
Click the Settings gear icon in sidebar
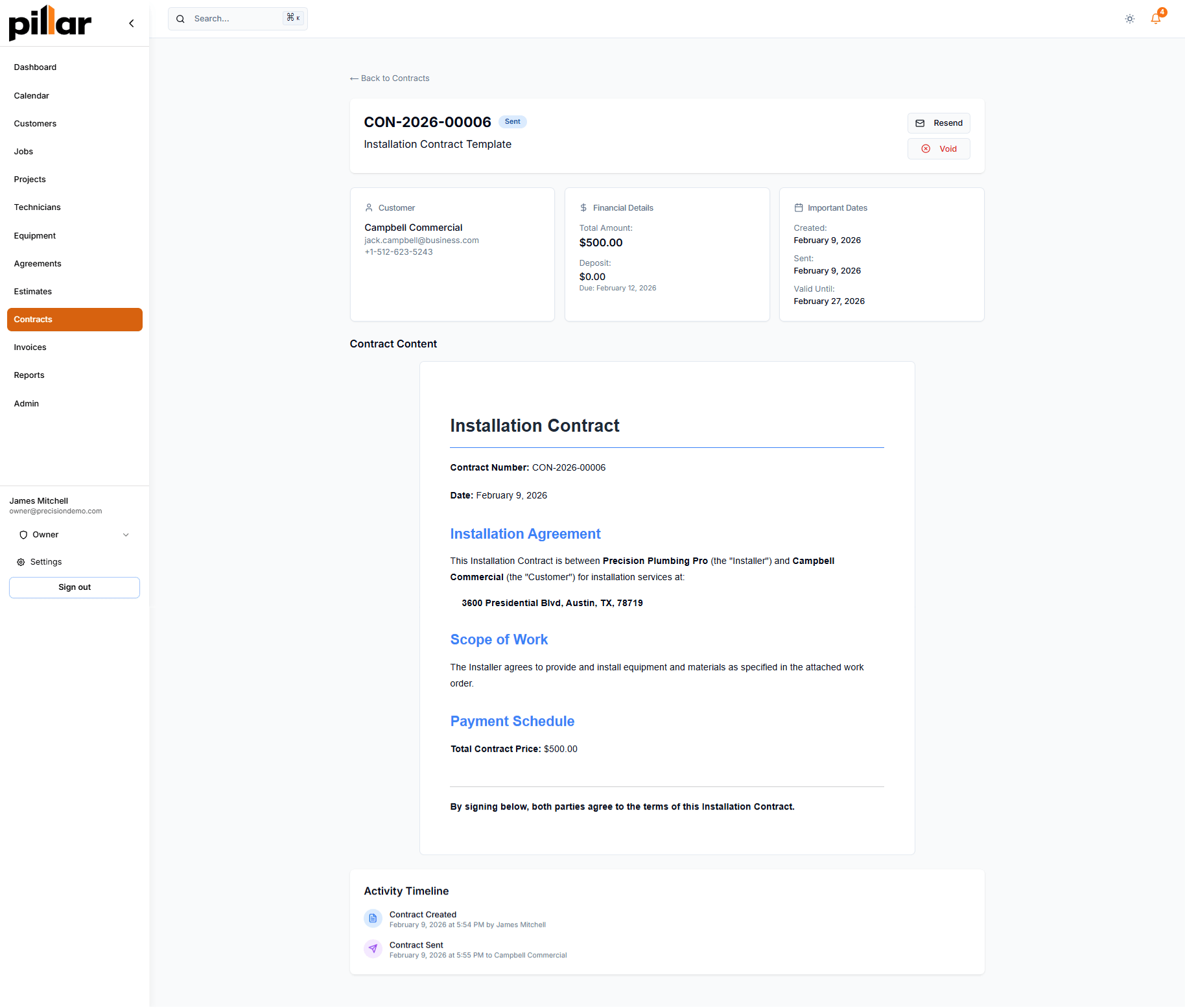(21, 562)
